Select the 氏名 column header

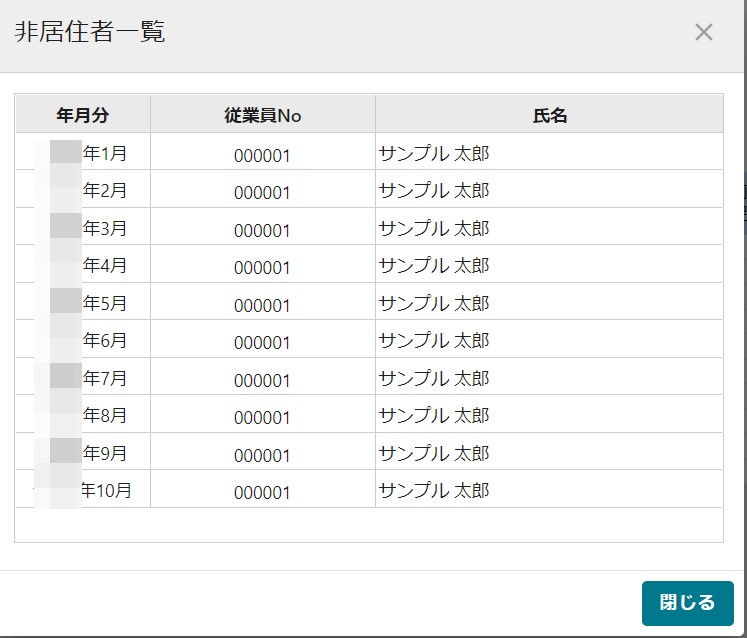pos(549,114)
